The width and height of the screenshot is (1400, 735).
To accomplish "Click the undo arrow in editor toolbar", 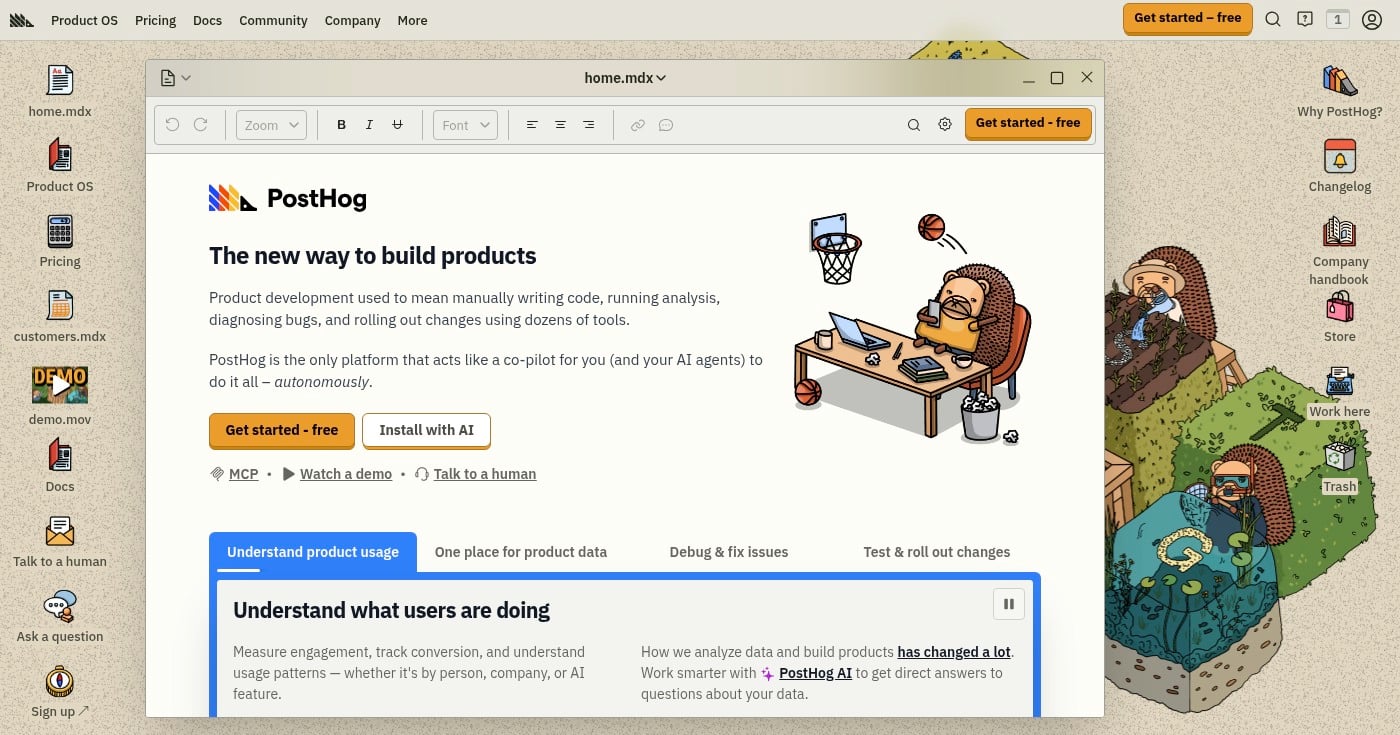I will click(x=172, y=125).
